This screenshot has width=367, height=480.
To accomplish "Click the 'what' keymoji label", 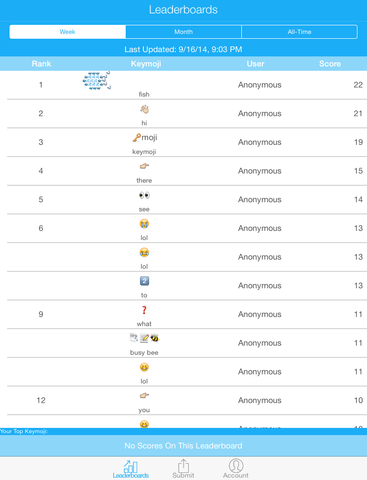I will coord(144,324).
